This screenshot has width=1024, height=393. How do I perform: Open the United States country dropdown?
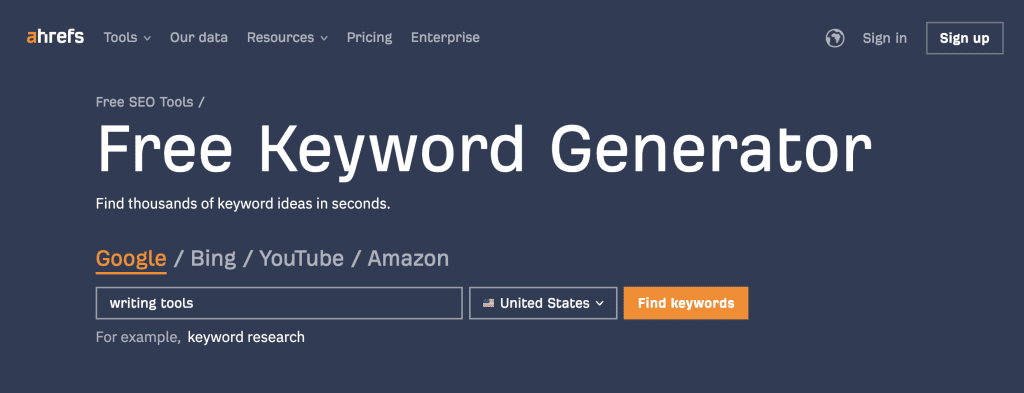click(x=543, y=303)
